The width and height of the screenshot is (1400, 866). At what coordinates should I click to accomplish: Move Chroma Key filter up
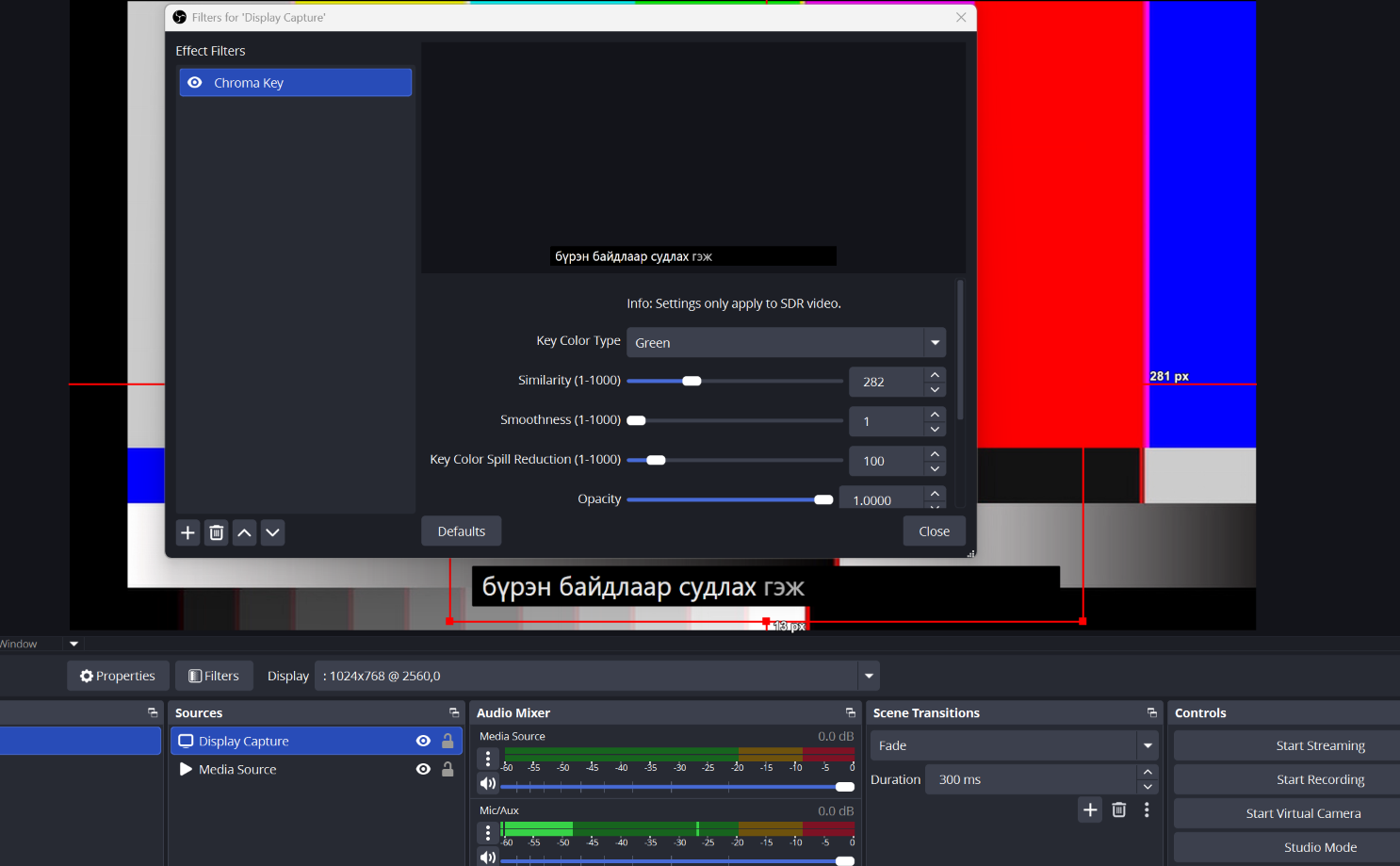pos(244,532)
